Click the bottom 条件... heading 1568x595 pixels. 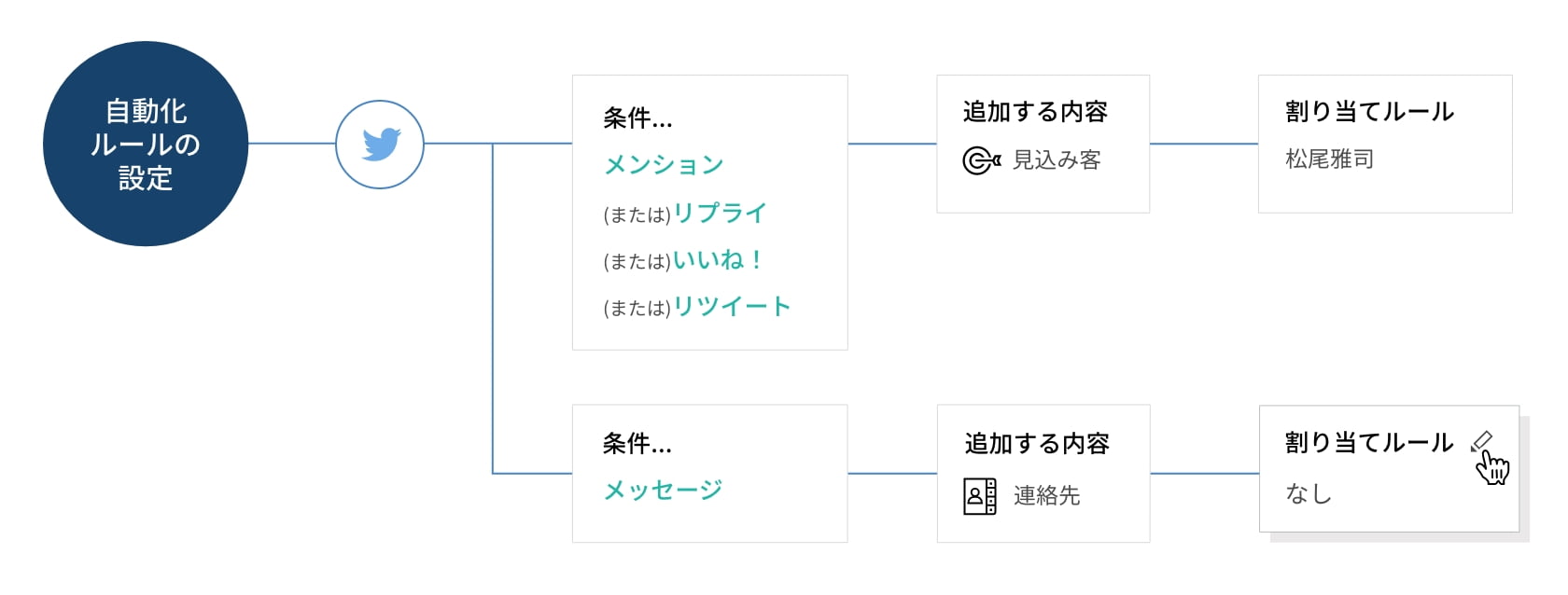637,444
